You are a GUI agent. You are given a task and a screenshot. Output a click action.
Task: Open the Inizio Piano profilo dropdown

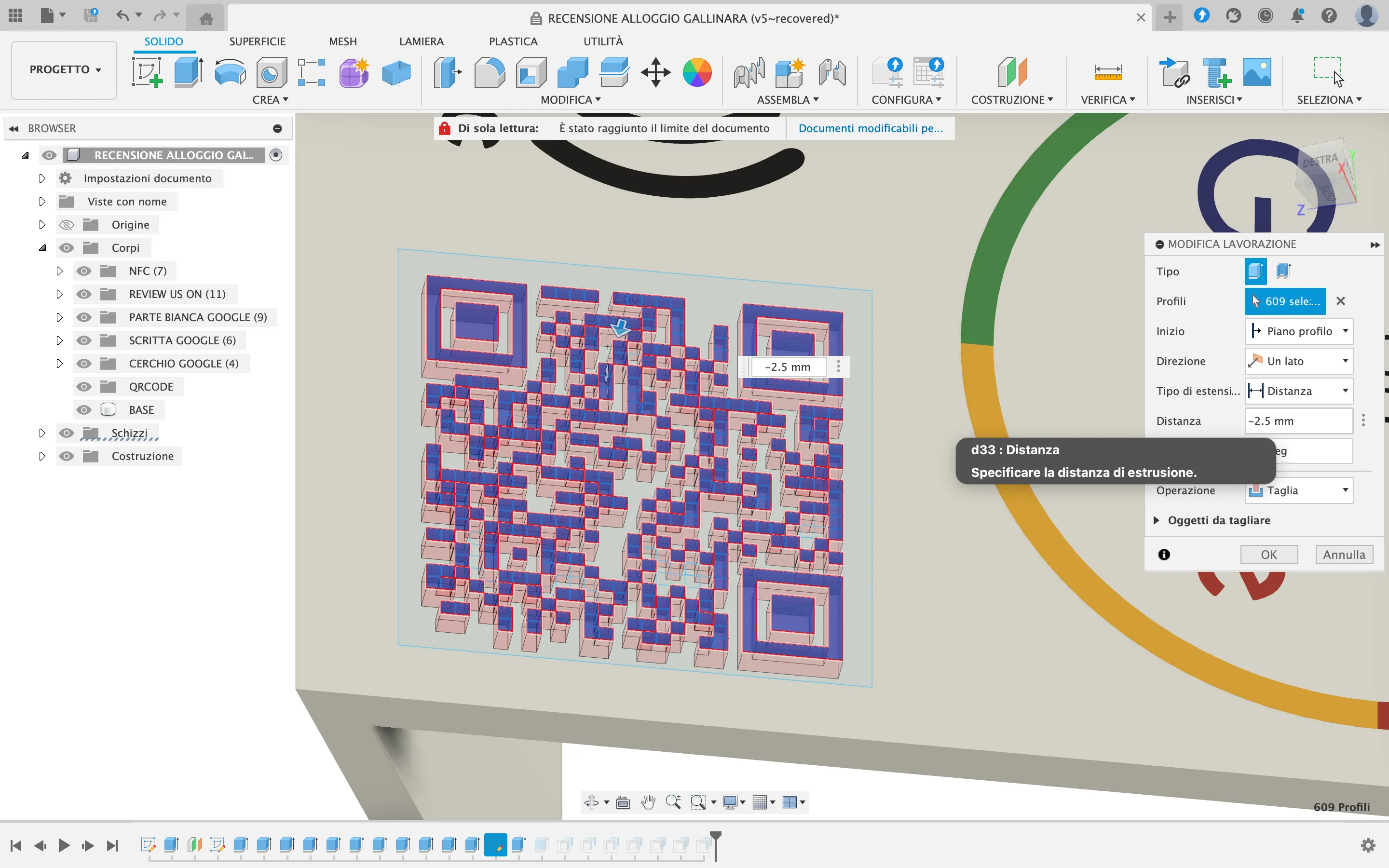tap(1299, 331)
